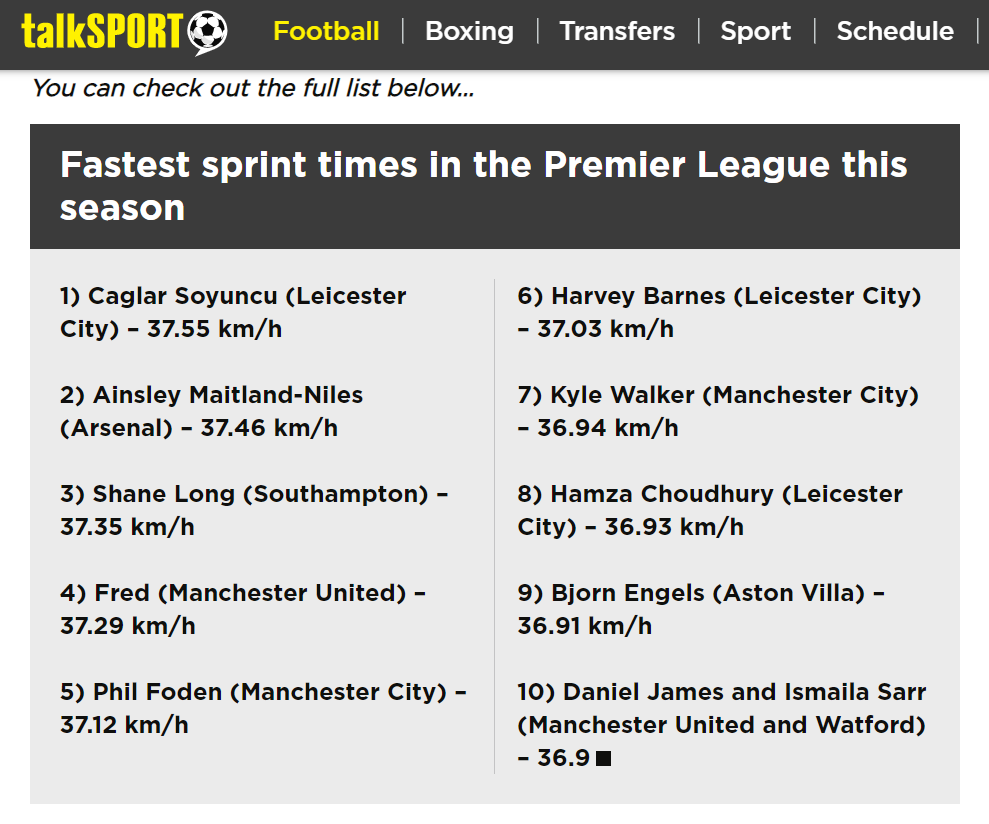Image resolution: width=989 pixels, height=824 pixels.
Task: Click the 'You can check out' intro text
Action: tap(253, 88)
